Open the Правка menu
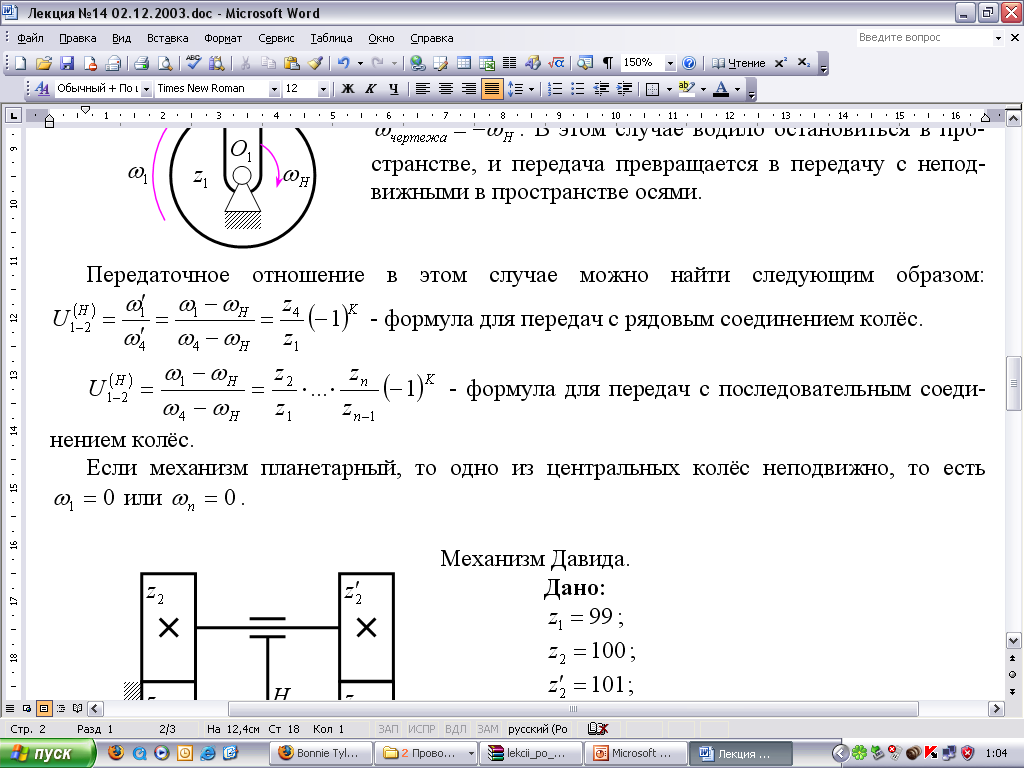 click(x=78, y=38)
